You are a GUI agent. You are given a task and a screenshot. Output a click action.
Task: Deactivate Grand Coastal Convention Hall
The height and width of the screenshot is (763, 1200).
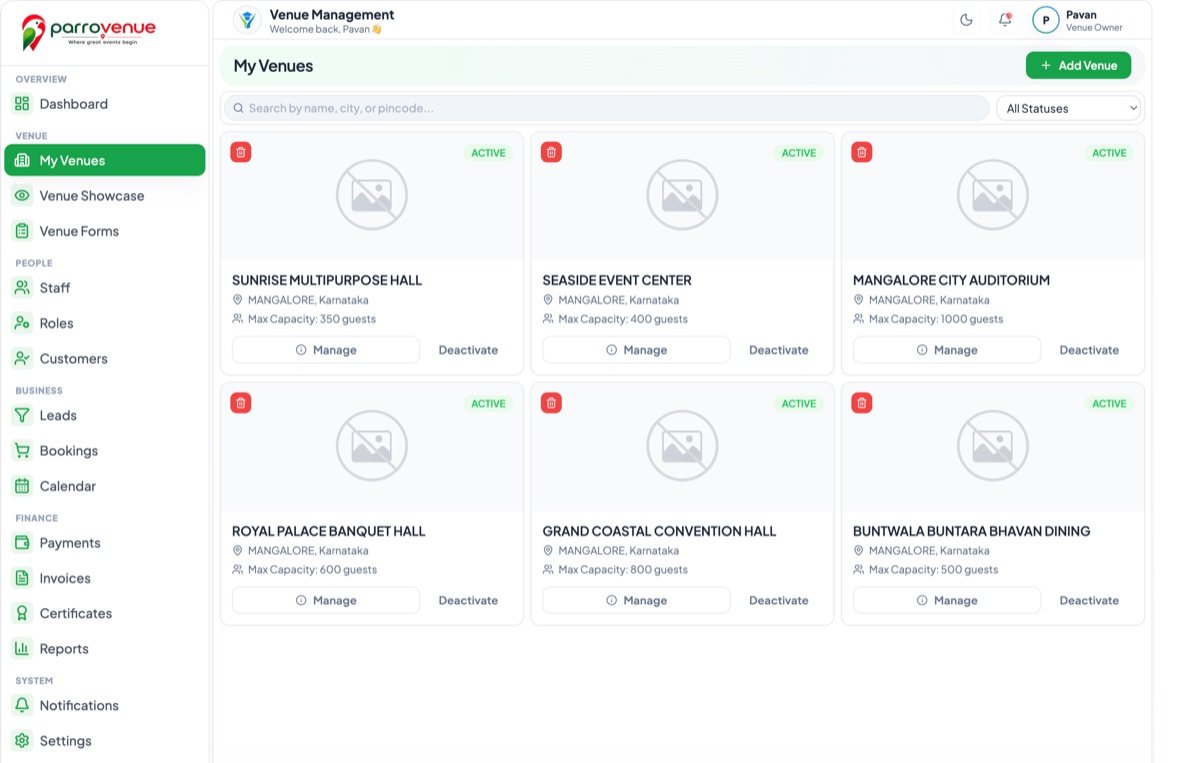tap(778, 600)
